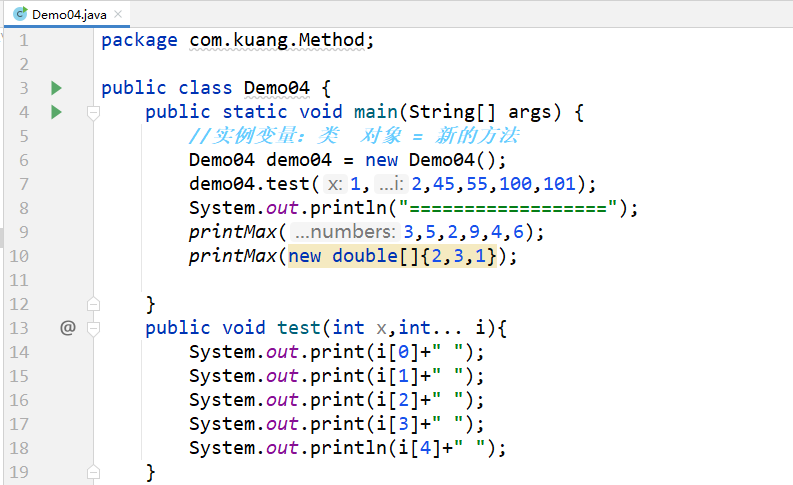Click the demo04 variable name on line 6

[x=299, y=160]
